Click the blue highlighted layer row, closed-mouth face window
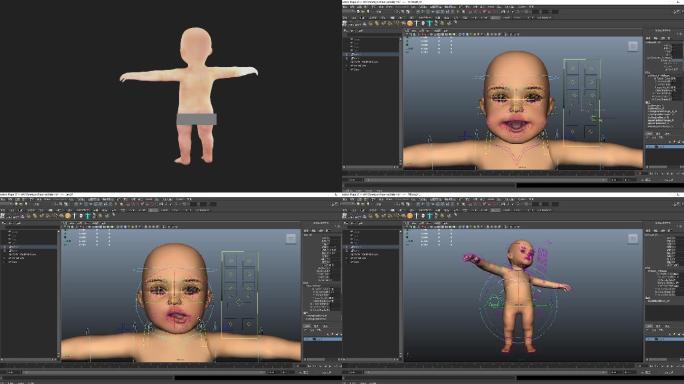The width and height of the screenshot is (684, 384). pos(322,339)
